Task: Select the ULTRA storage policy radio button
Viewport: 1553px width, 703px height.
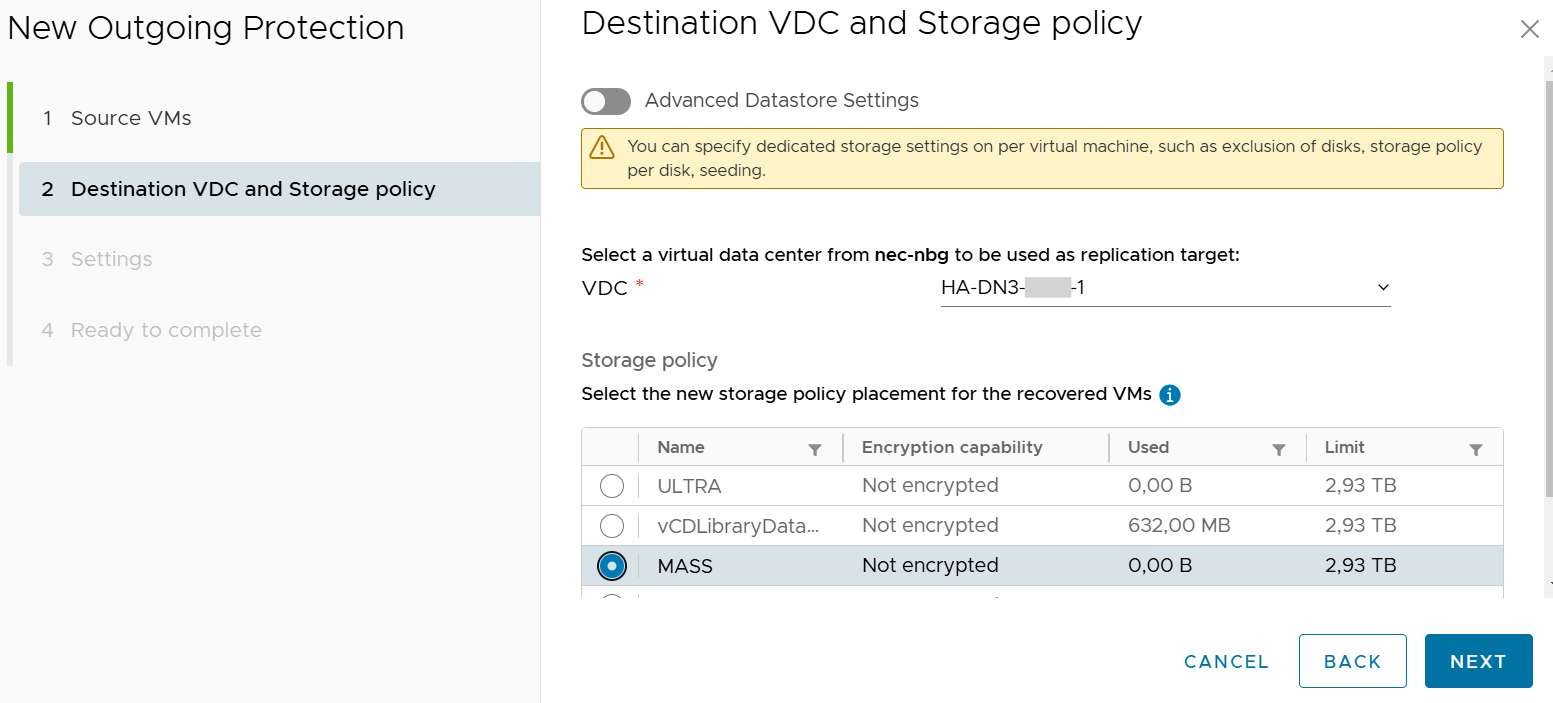Action: coord(611,486)
